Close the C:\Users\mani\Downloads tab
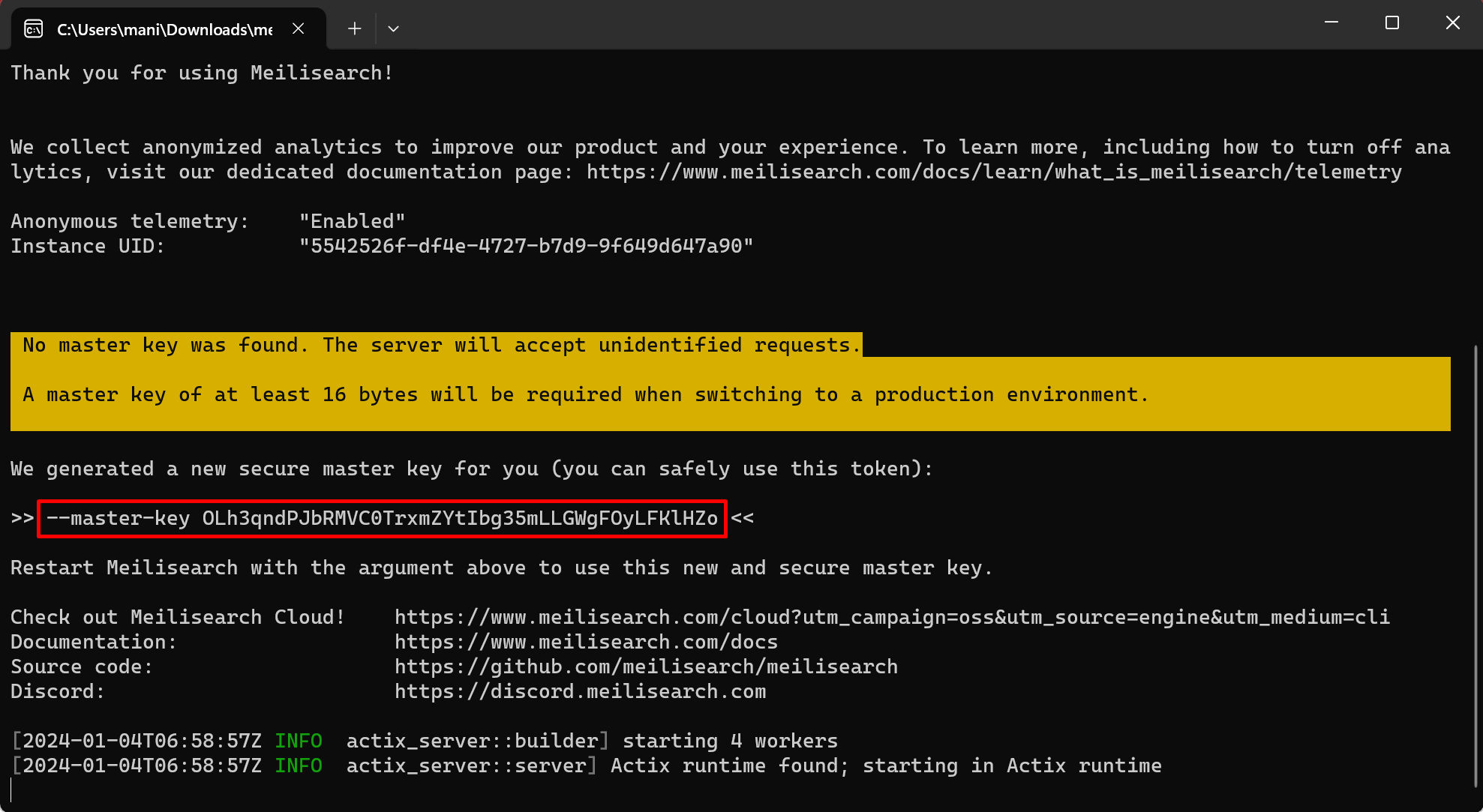The height and width of the screenshot is (812, 1483). pyautogui.click(x=298, y=28)
